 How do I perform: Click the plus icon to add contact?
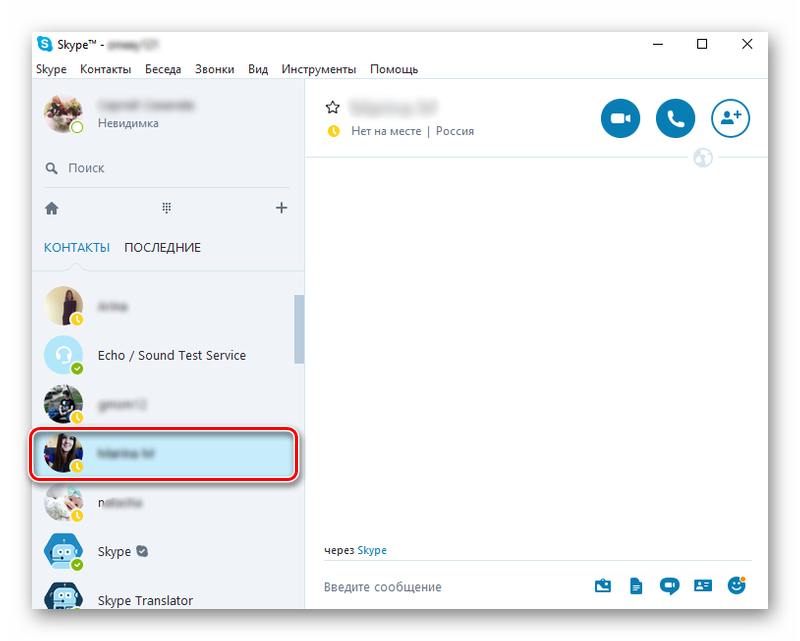click(x=281, y=208)
